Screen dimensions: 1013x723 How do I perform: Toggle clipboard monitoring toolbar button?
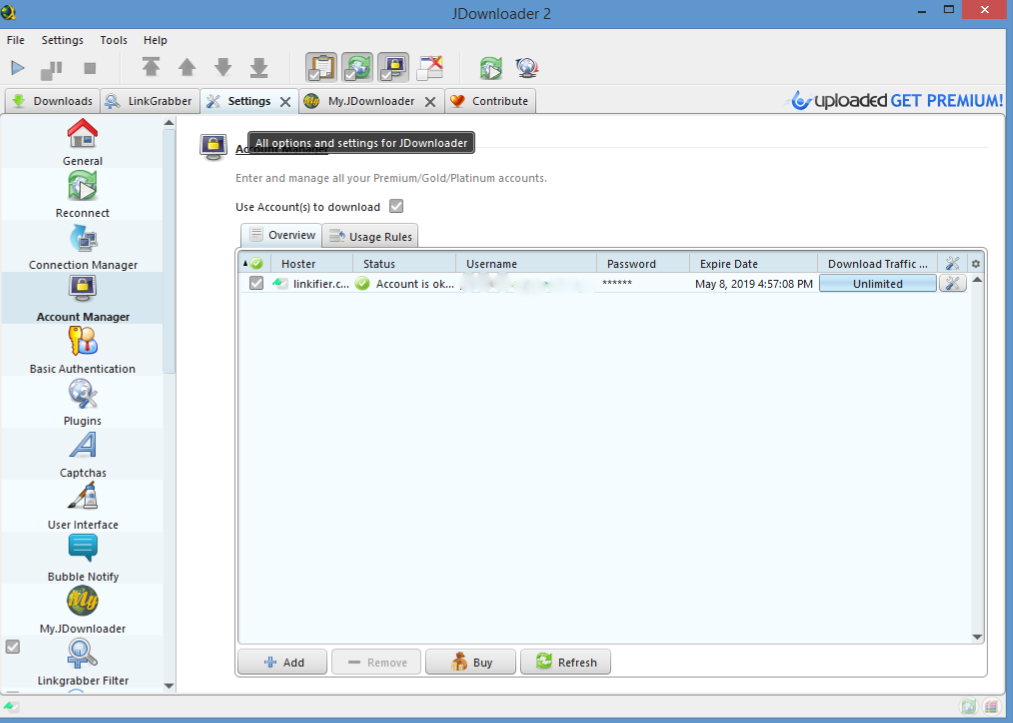321,67
